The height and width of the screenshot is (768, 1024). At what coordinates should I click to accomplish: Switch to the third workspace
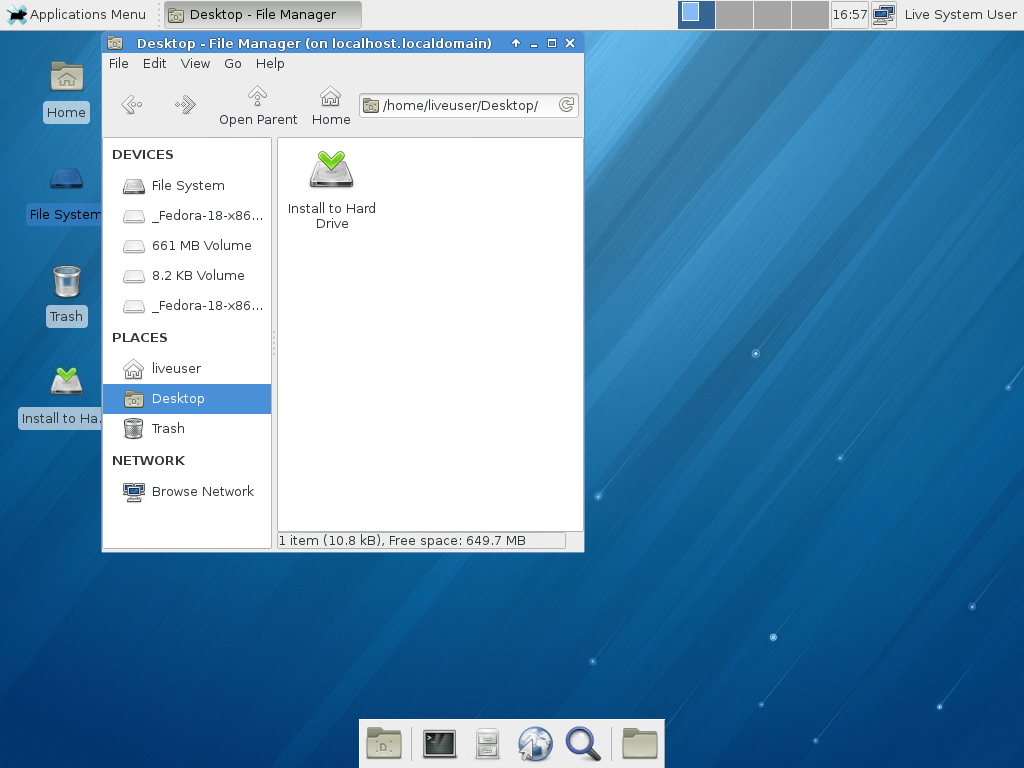click(x=772, y=14)
